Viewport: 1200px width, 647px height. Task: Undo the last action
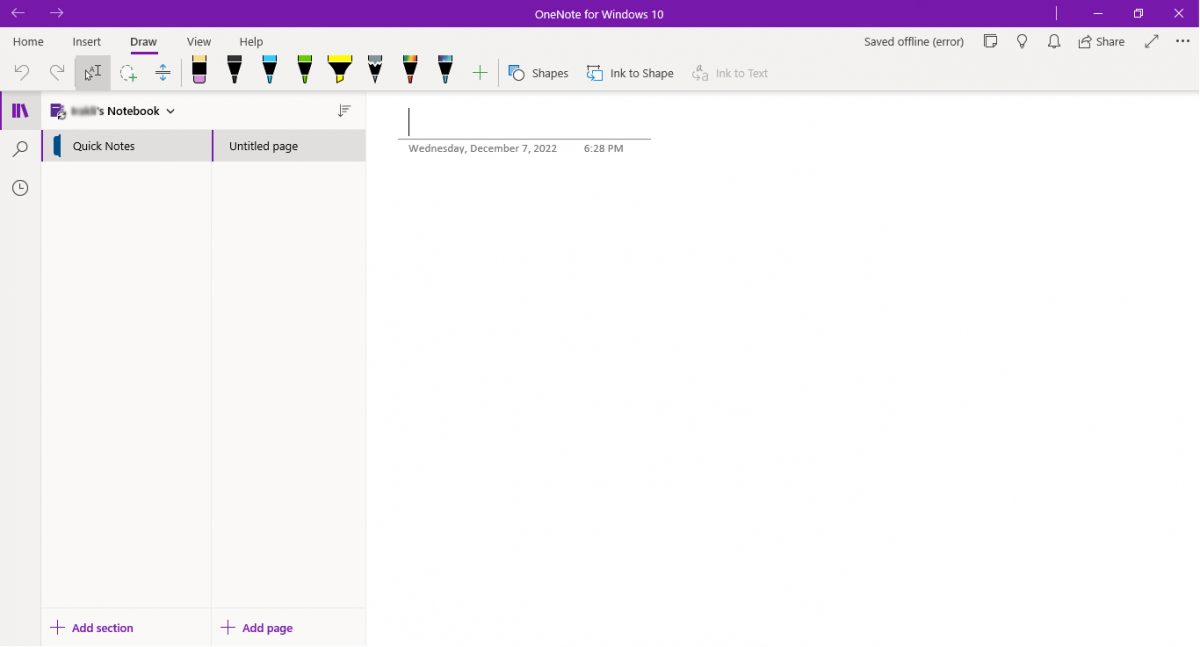(x=22, y=73)
